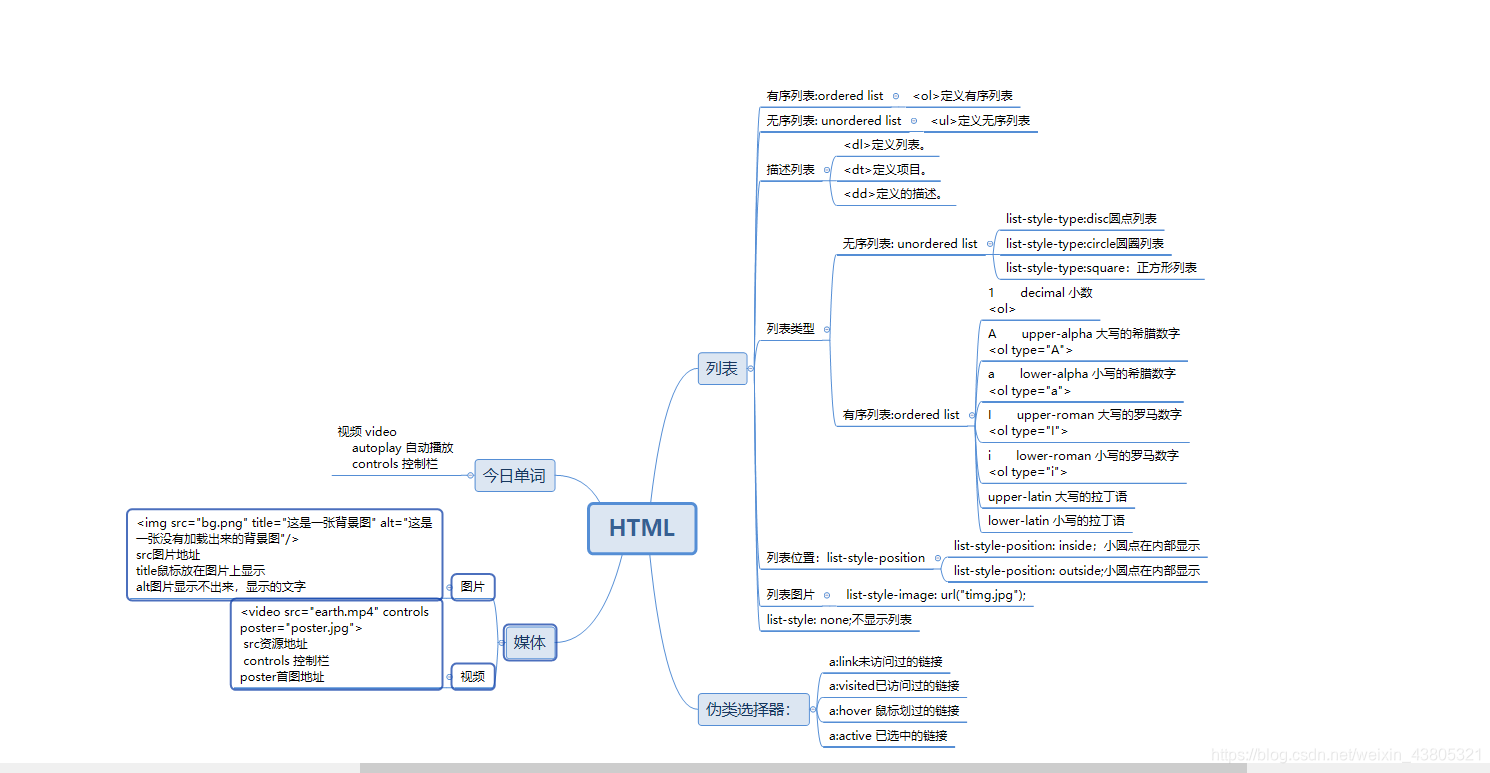Click the lower-latin 小写的拉丁语 node

(x=1056, y=521)
